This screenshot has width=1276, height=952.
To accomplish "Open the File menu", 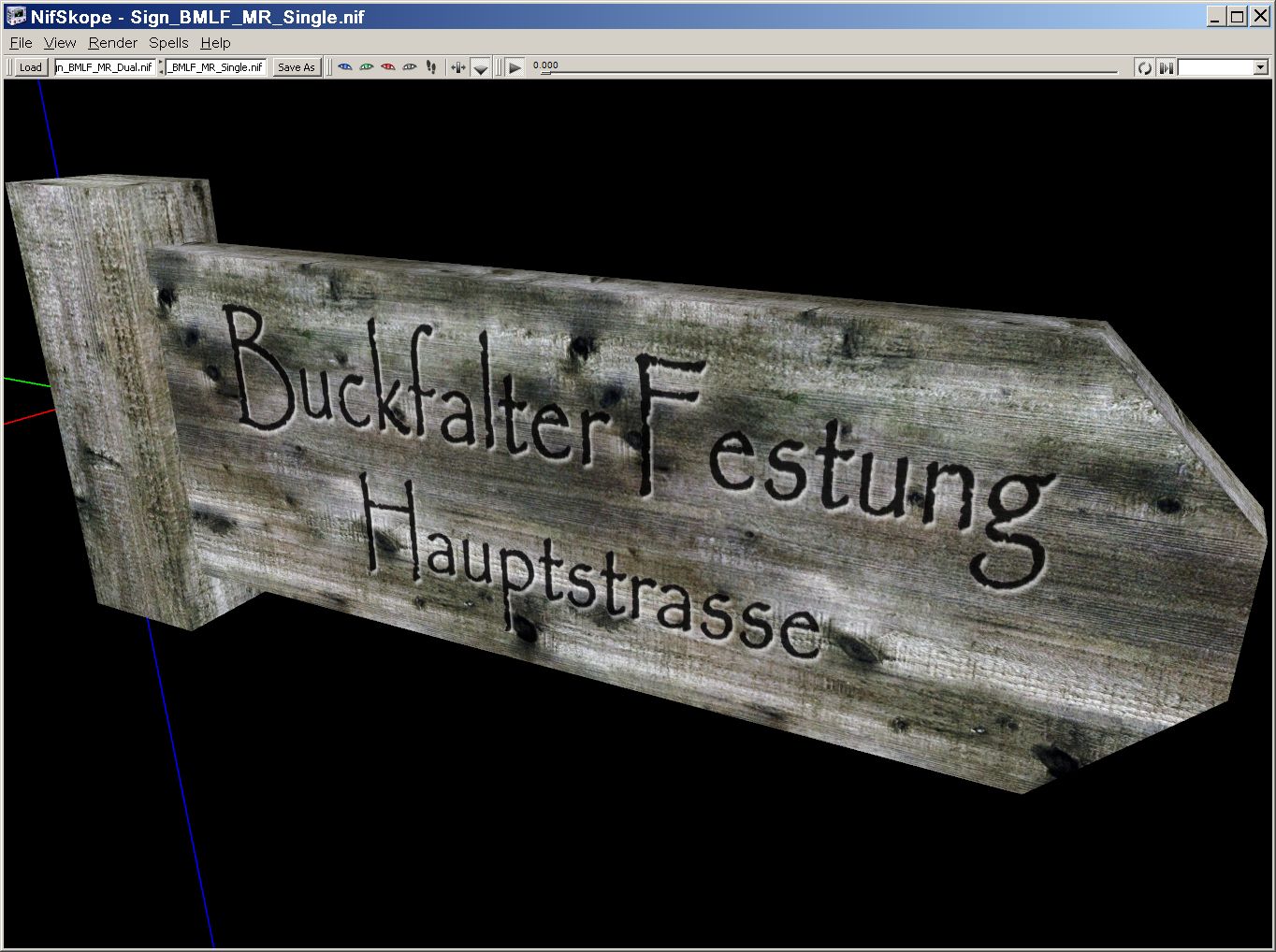I will click(x=21, y=43).
